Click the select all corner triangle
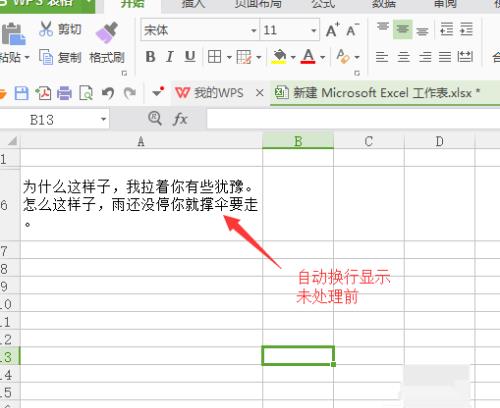Screen dimensions: 500x408 click(x=12, y=141)
